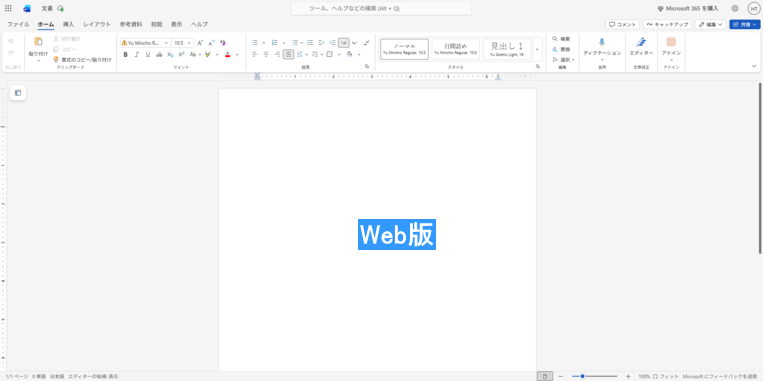Open the HT account avatar
The width and height of the screenshot is (763, 381).
pos(754,8)
